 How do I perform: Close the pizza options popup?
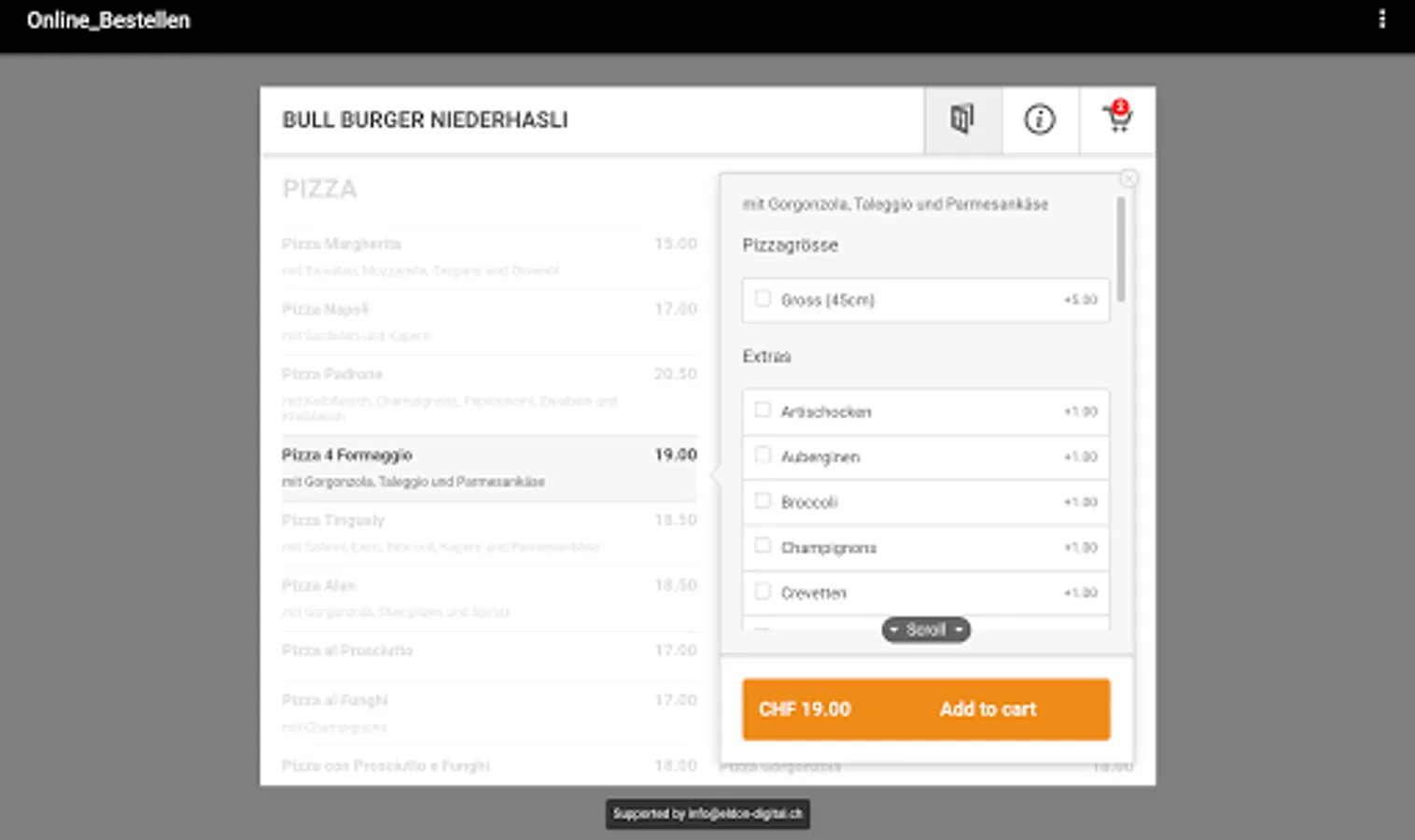(1128, 178)
